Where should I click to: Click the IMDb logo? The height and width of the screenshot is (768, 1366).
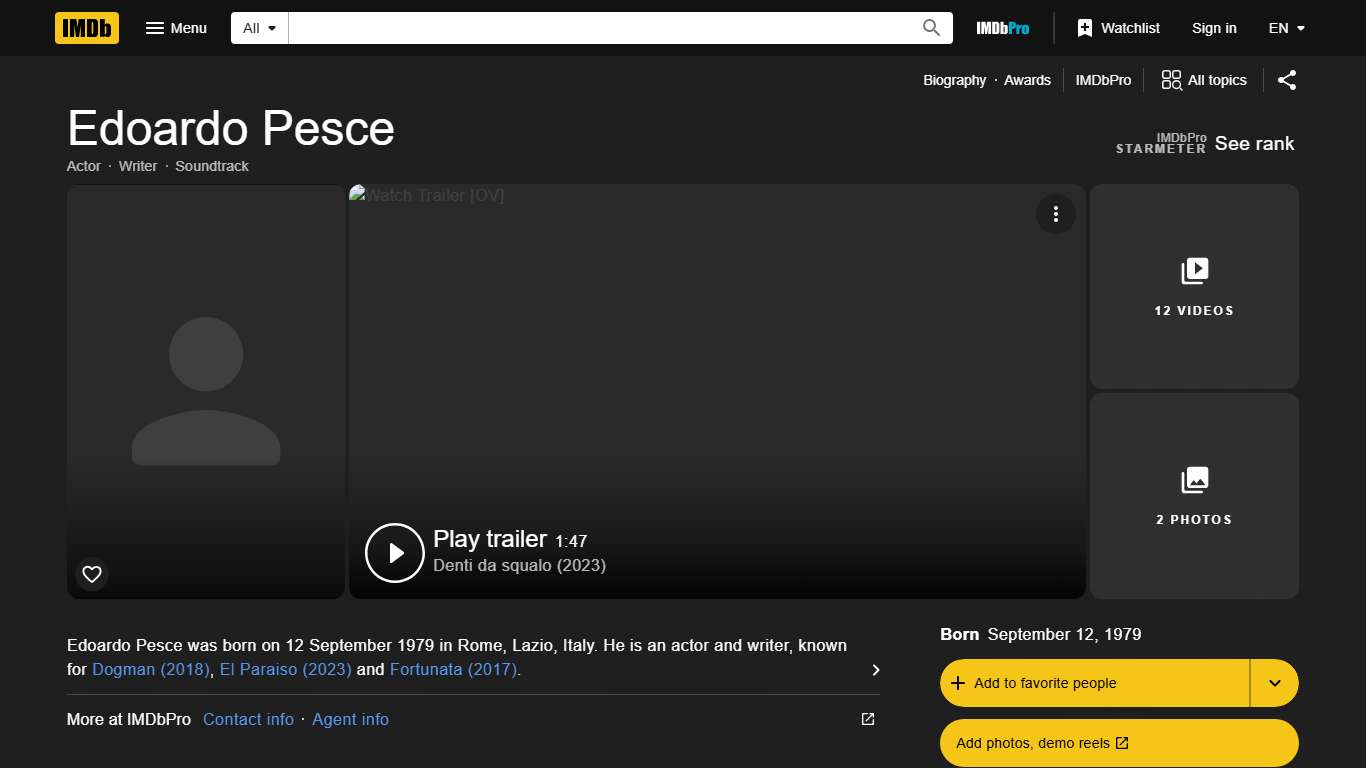point(86,28)
